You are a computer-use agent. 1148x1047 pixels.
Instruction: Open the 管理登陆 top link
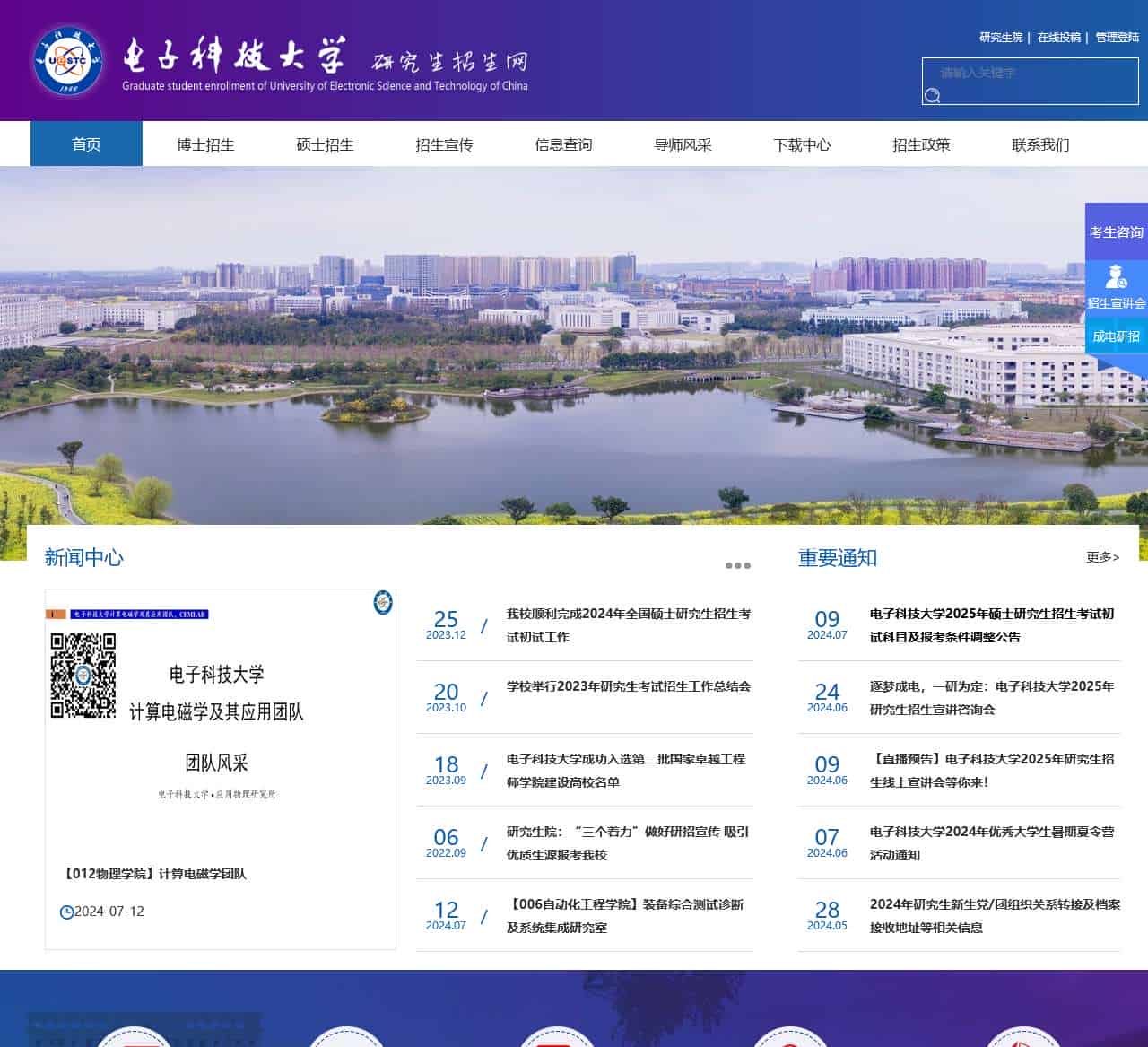click(x=1118, y=38)
